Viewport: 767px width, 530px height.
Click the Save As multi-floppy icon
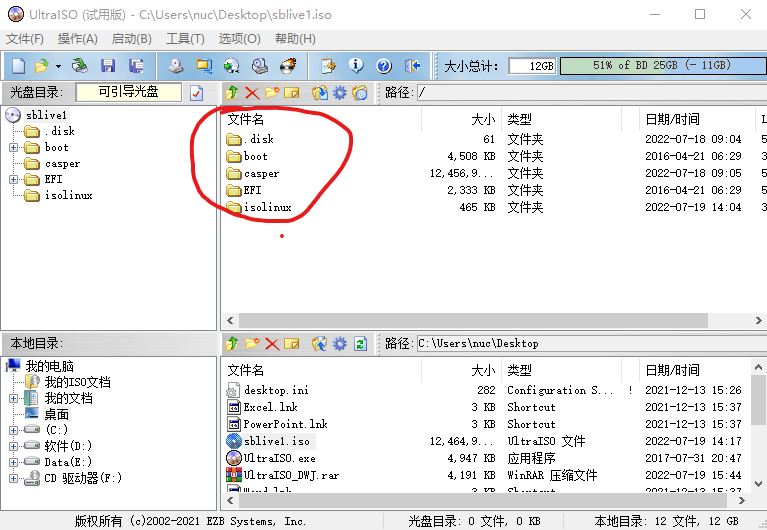point(135,66)
